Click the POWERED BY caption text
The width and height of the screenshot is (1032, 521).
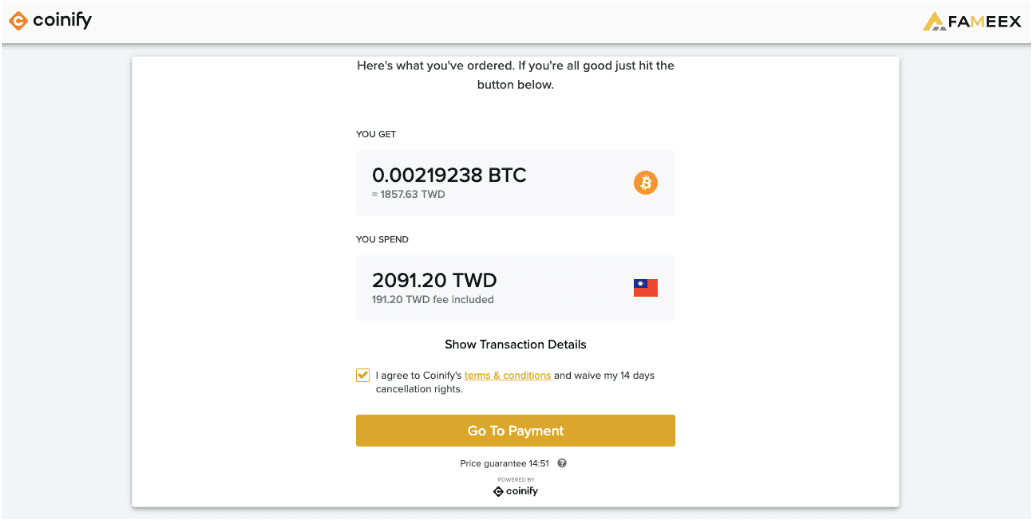(515, 480)
